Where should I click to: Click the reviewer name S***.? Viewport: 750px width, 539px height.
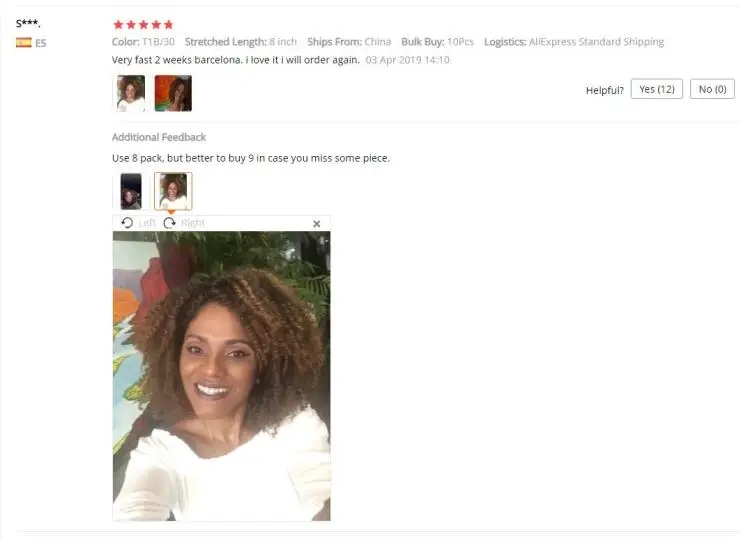pyautogui.click(x=28, y=23)
